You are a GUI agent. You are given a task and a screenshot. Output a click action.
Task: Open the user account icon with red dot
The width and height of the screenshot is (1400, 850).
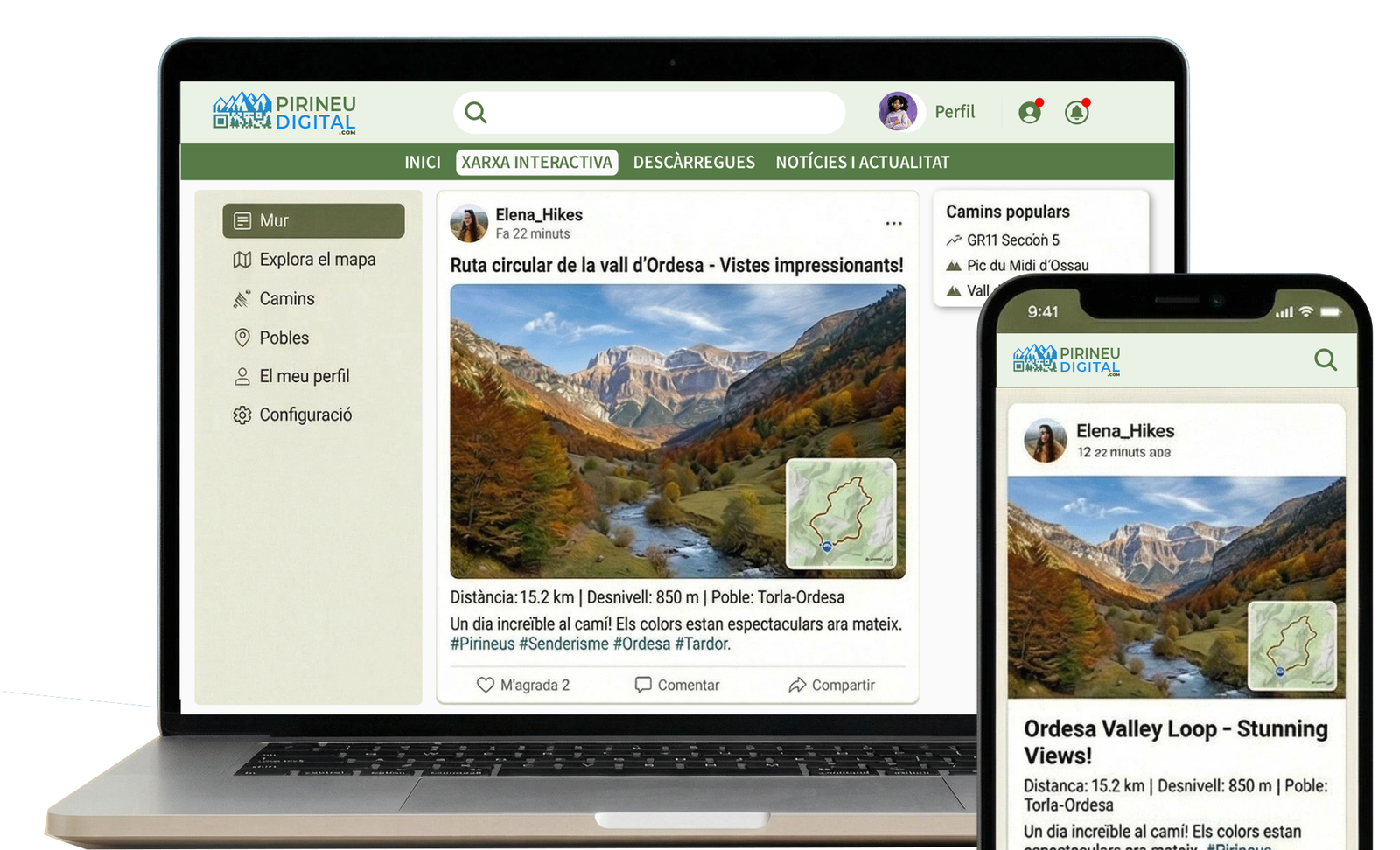[1030, 112]
